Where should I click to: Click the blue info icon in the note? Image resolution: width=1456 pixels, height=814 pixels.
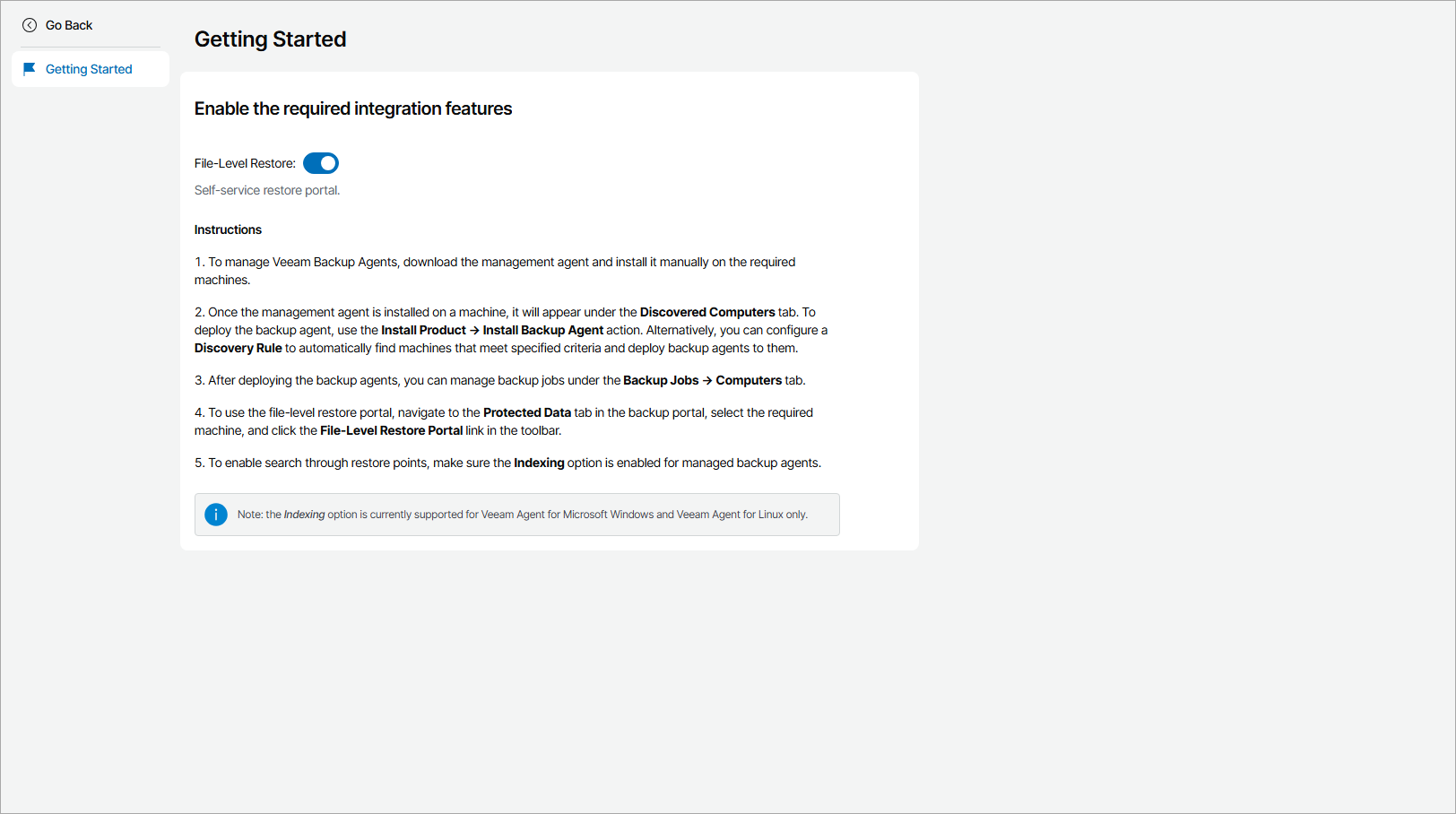coord(216,515)
